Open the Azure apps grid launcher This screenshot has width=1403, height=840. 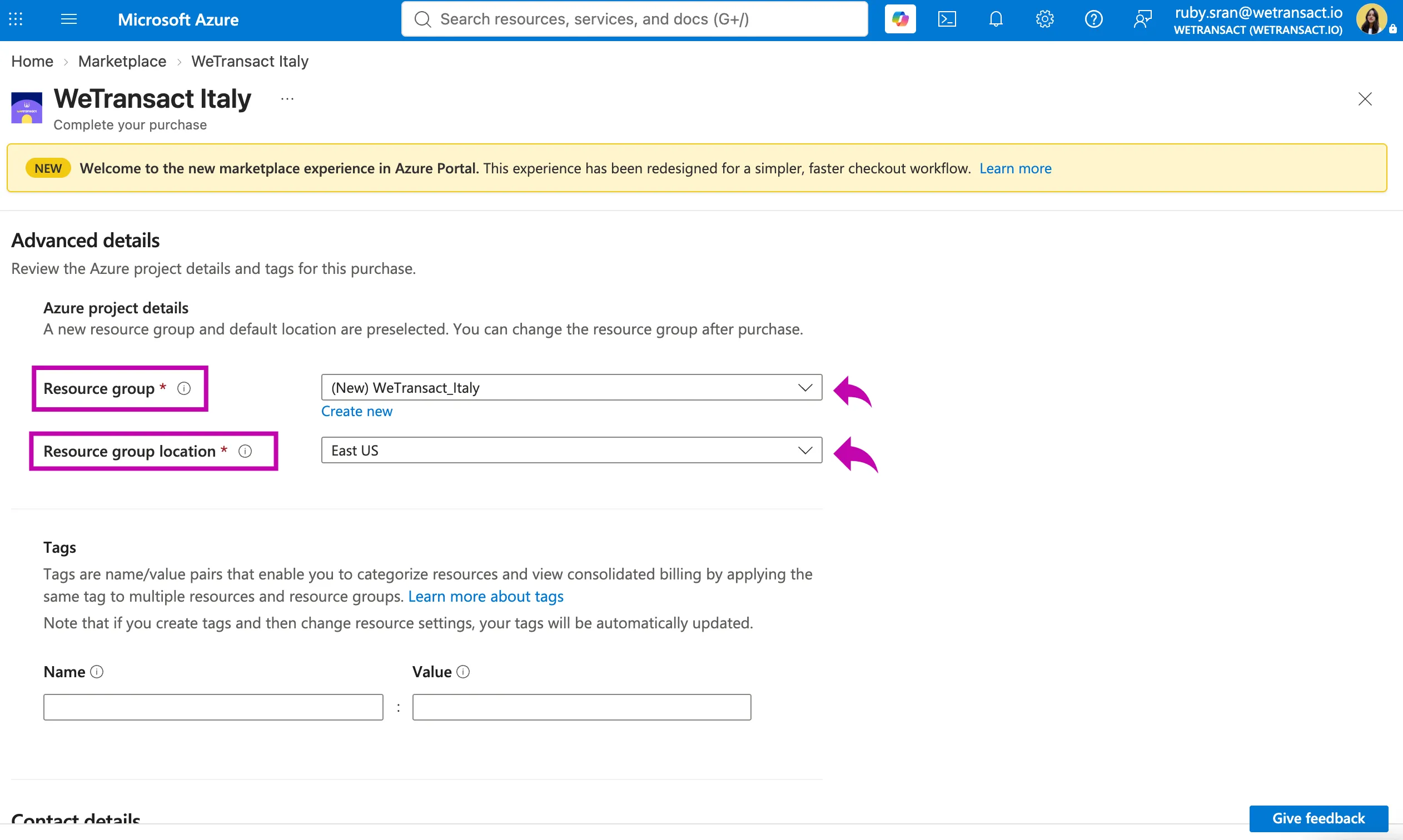16,19
